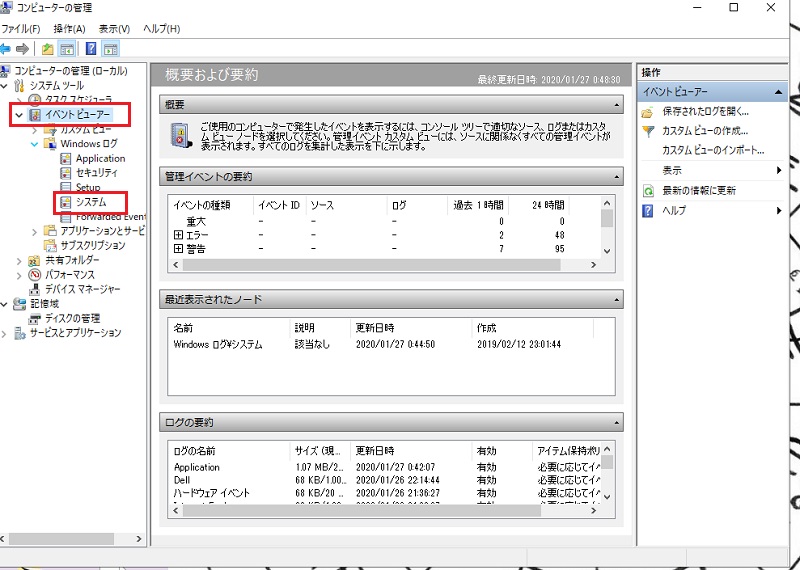This screenshot has width=800, height=570.
Task: Open the 表示(V) menu
Action: click(x=114, y=29)
